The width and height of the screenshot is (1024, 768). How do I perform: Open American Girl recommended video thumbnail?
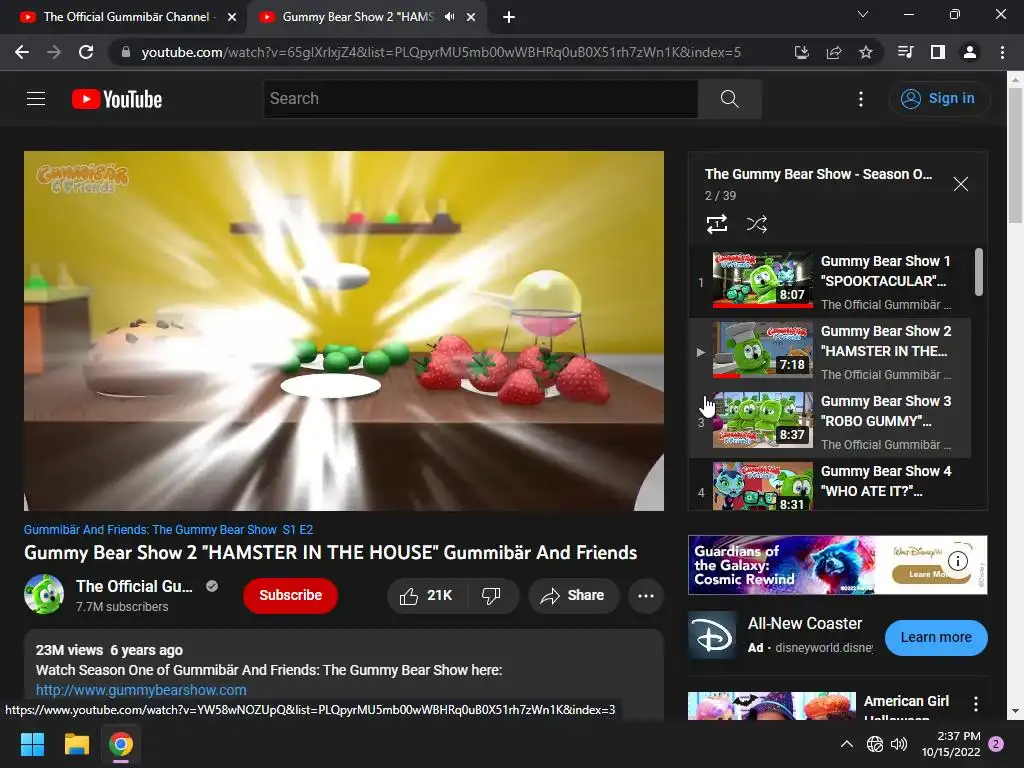click(x=772, y=706)
